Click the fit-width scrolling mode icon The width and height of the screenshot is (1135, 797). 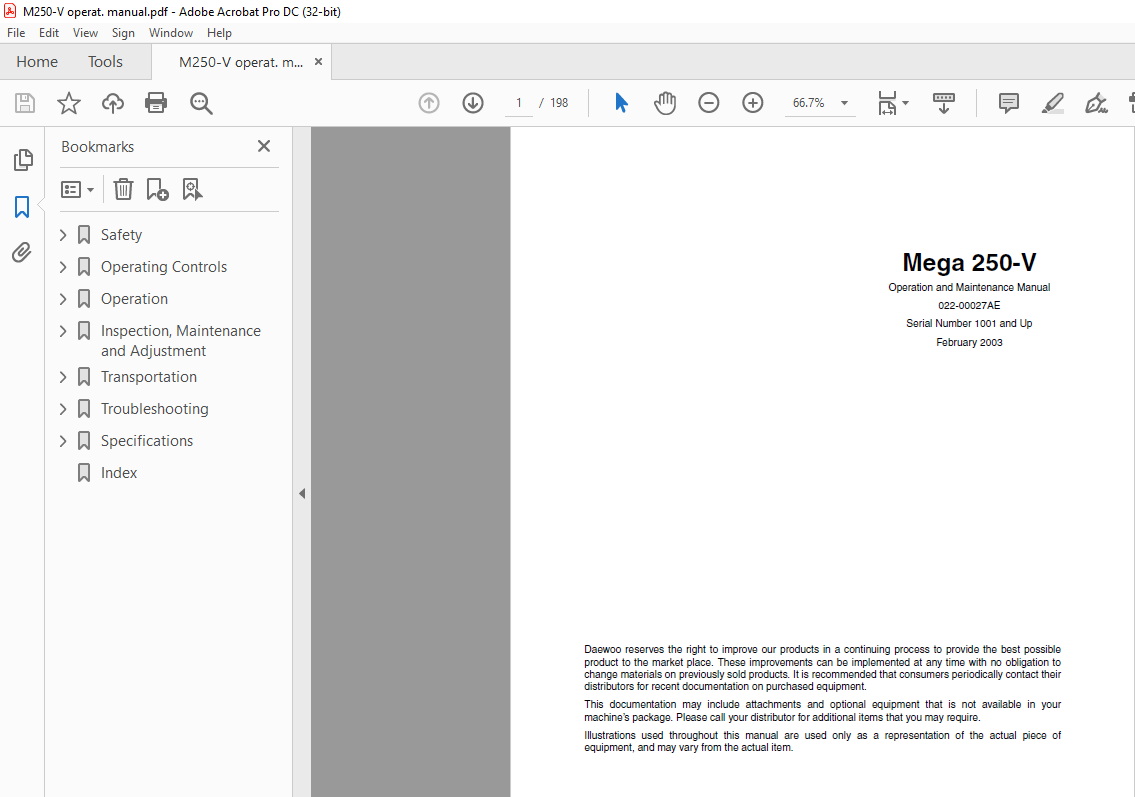pos(887,103)
